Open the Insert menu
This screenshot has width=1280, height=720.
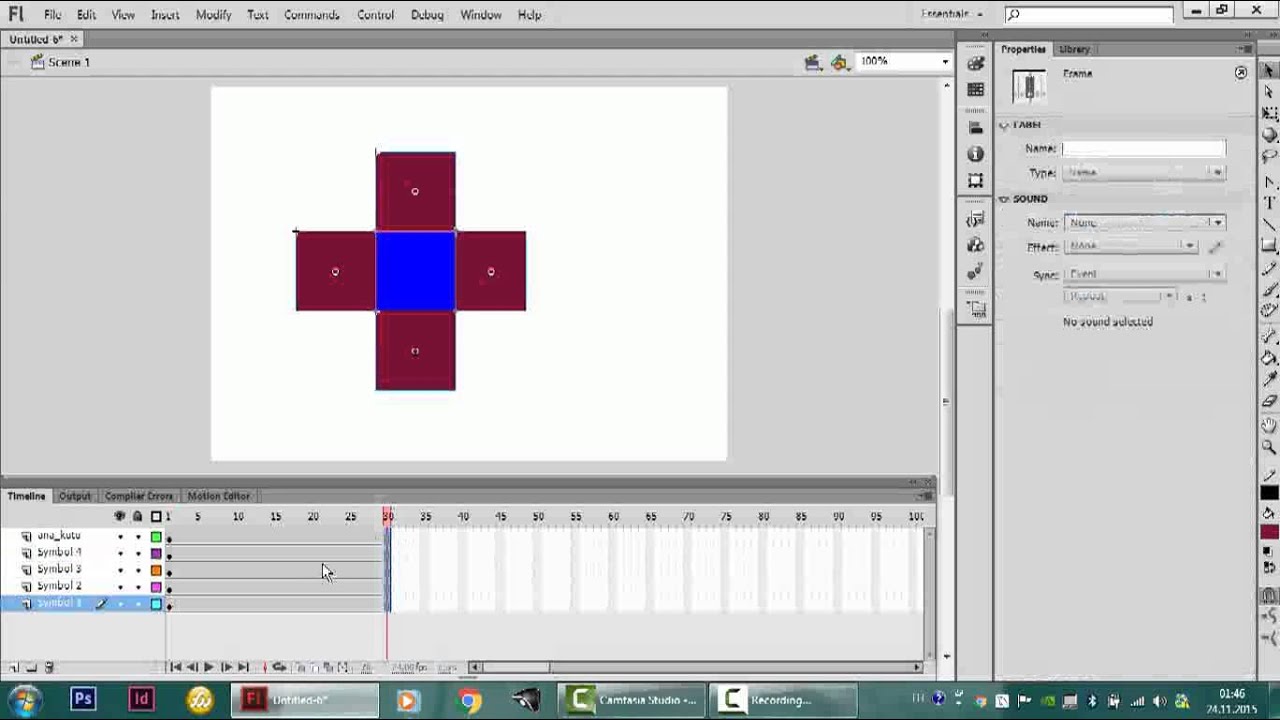[165, 14]
